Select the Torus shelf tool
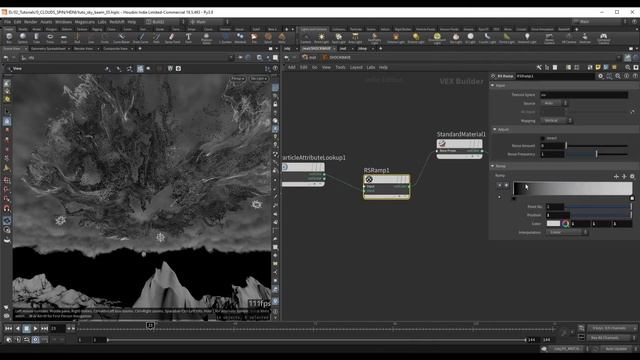Screen dimensions: 640x360 (50, 38)
